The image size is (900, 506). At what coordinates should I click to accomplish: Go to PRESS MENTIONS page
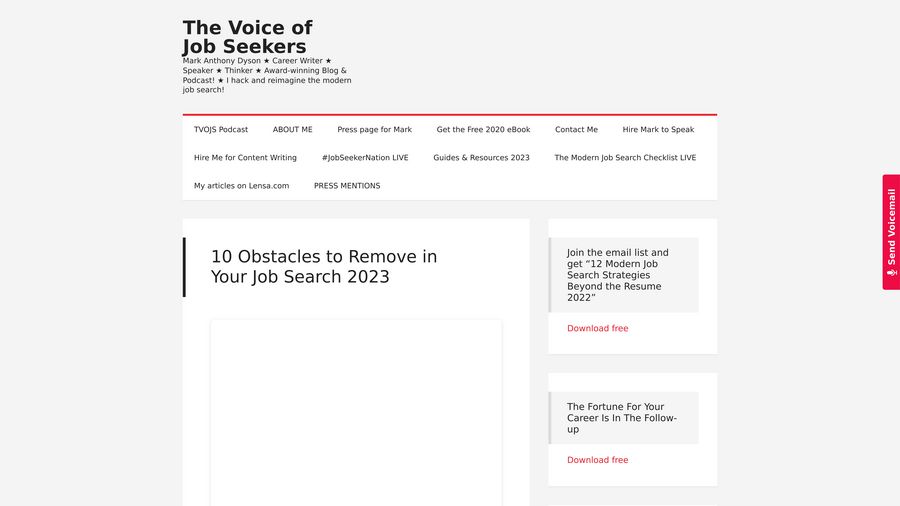[x=347, y=186]
